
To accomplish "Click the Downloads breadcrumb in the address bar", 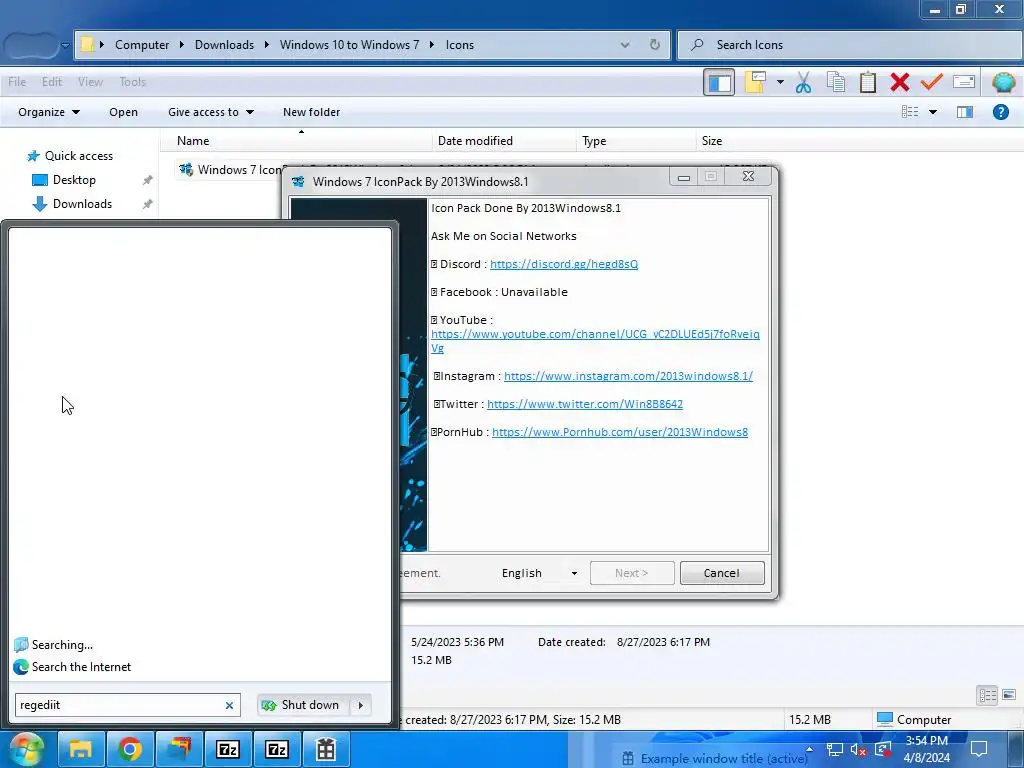I will [224, 44].
